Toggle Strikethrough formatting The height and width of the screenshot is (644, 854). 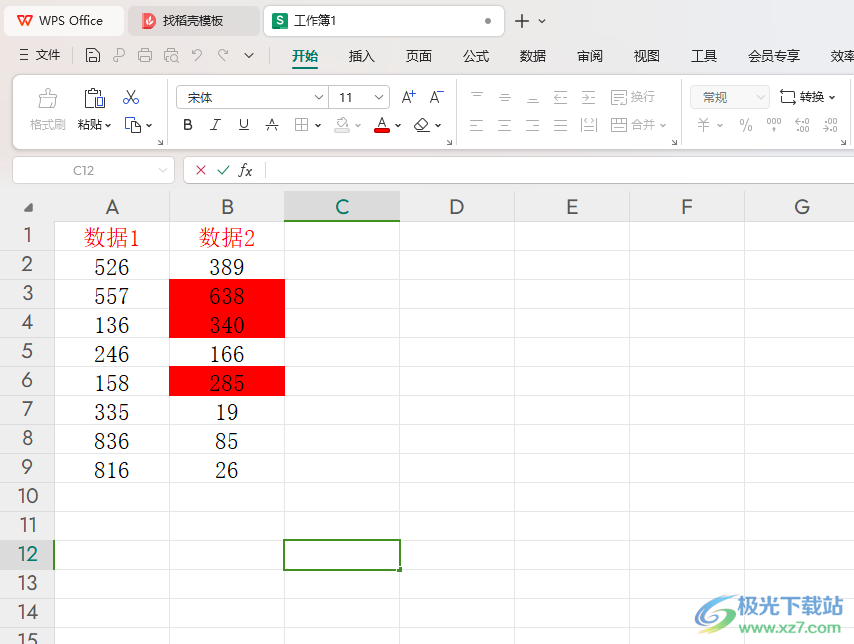[272, 125]
